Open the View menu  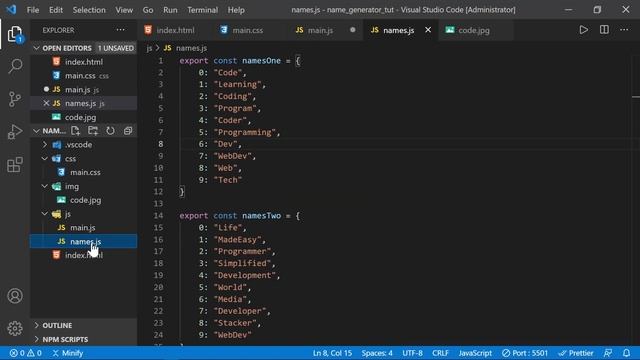124,10
